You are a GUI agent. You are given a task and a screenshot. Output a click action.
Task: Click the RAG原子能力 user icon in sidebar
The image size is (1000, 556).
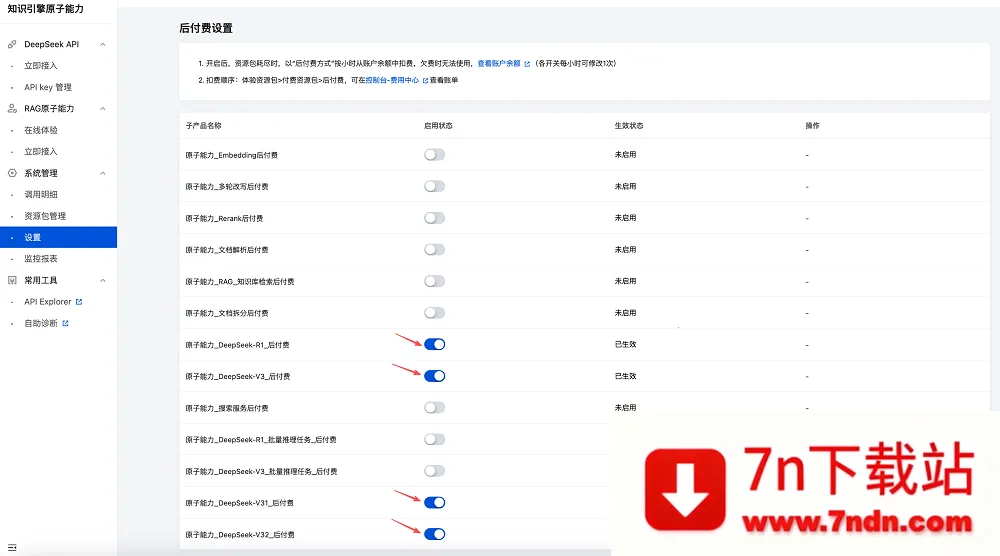12,108
